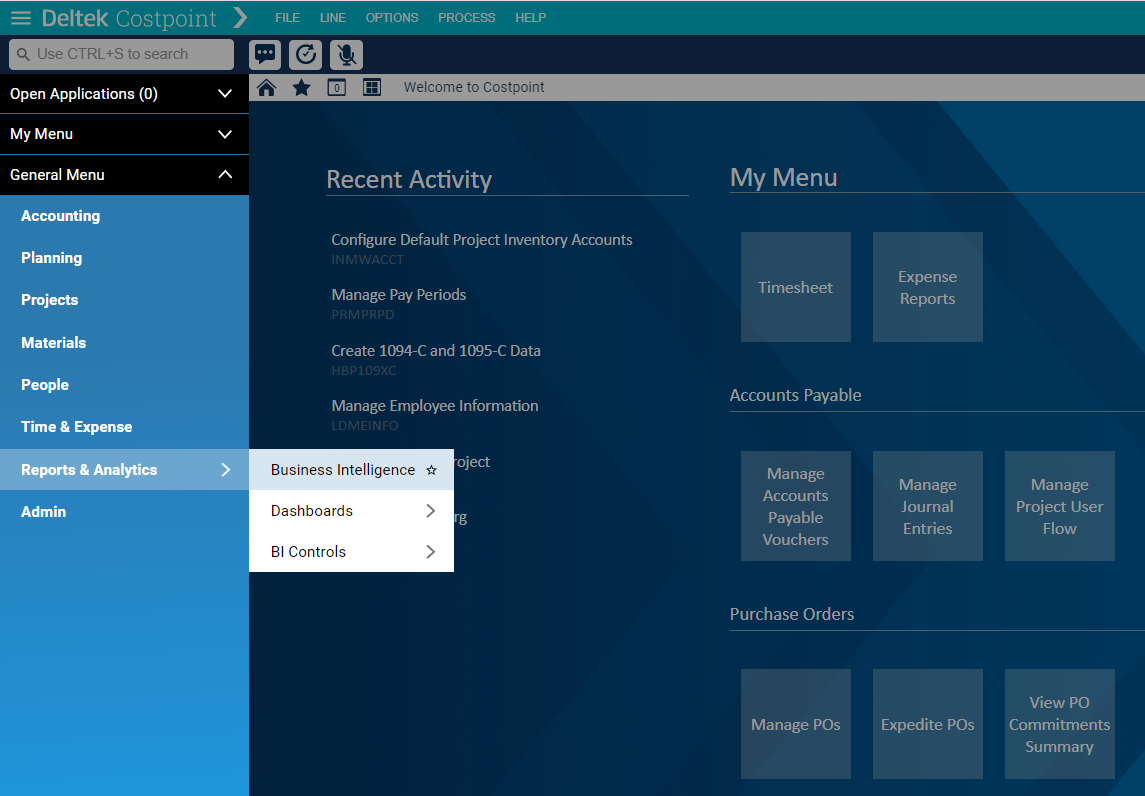Click the hamburger menu icon
The height and width of the screenshot is (796, 1145).
pyautogui.click(x=21, y=18)
